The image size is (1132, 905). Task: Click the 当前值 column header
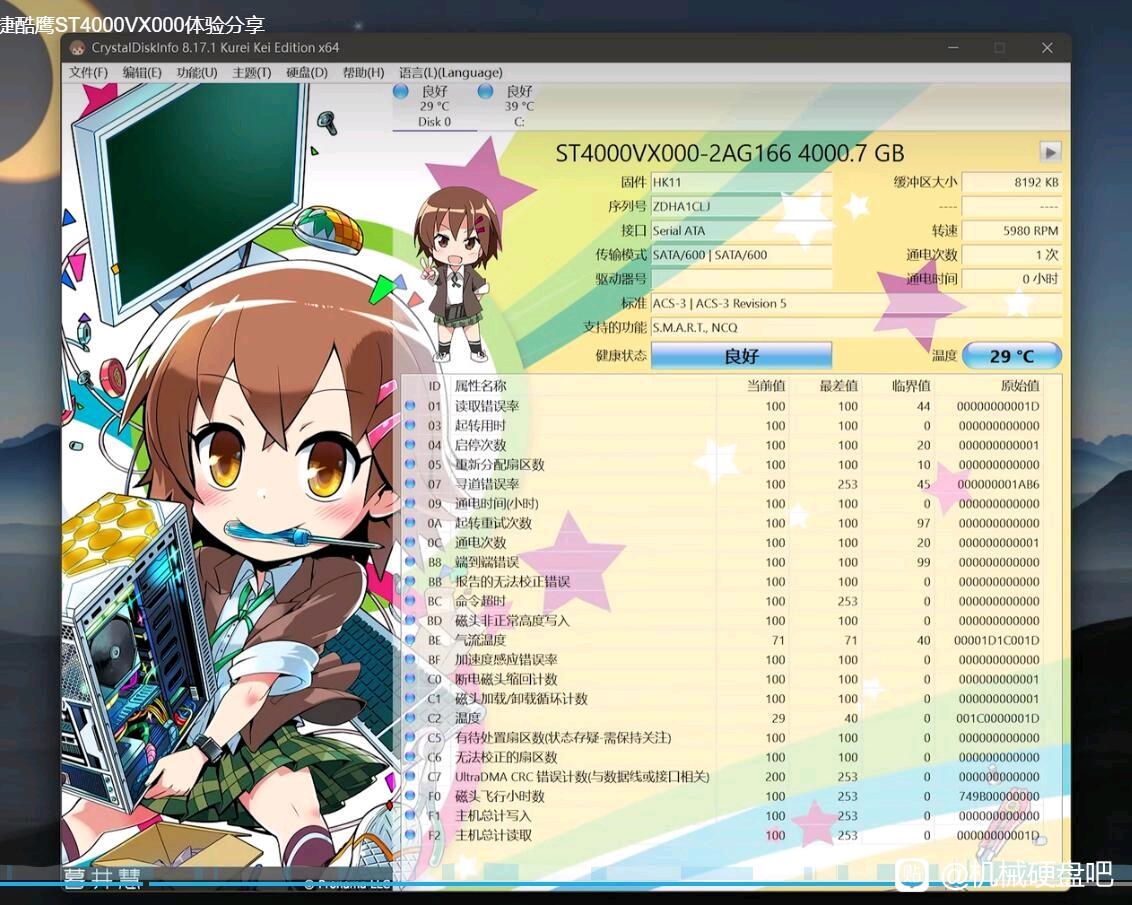coord(765,386)
